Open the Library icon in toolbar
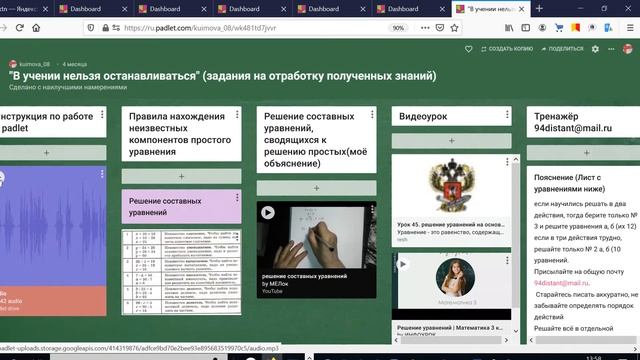 [509, 28]
